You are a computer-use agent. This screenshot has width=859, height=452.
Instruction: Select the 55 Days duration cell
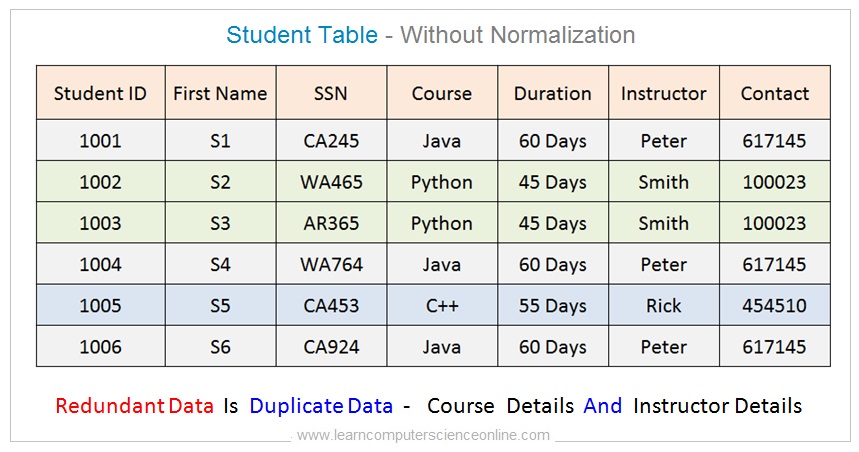click(552, 306)
